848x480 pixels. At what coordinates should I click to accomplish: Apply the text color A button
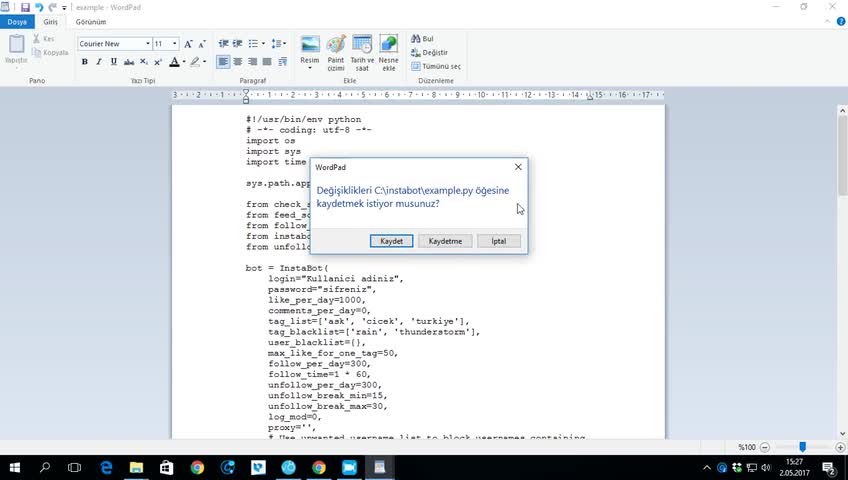tap(174, 62)
